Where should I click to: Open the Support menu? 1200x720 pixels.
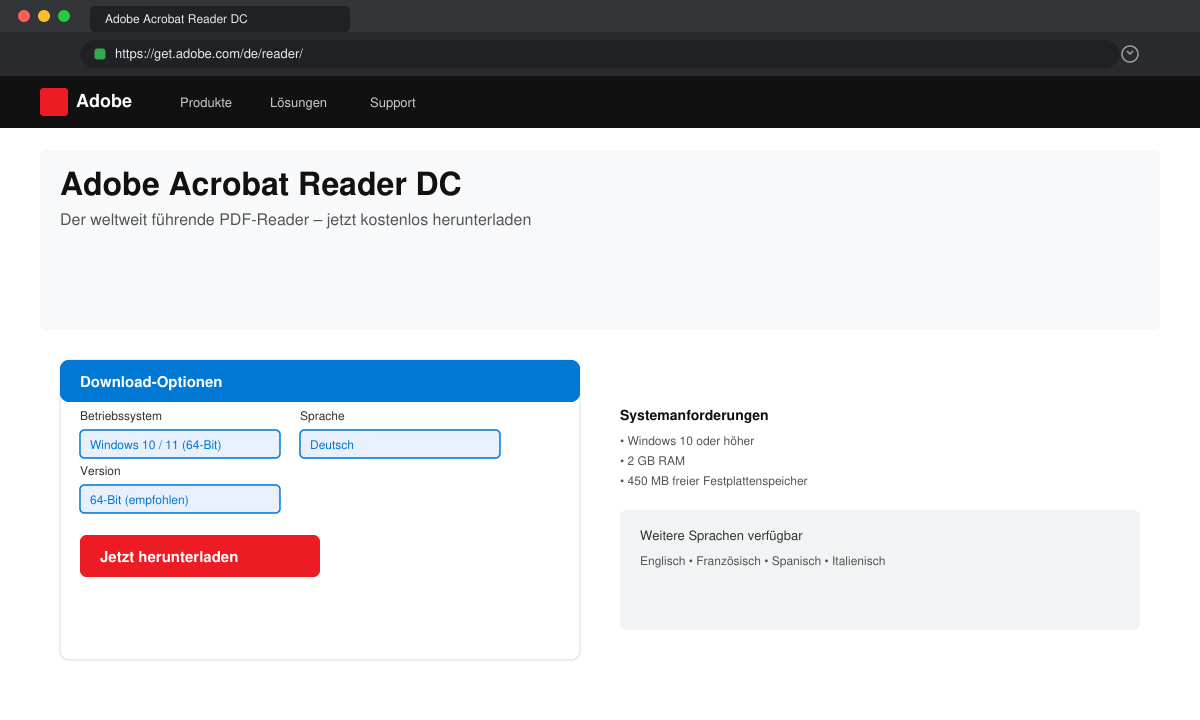(393, 102)
